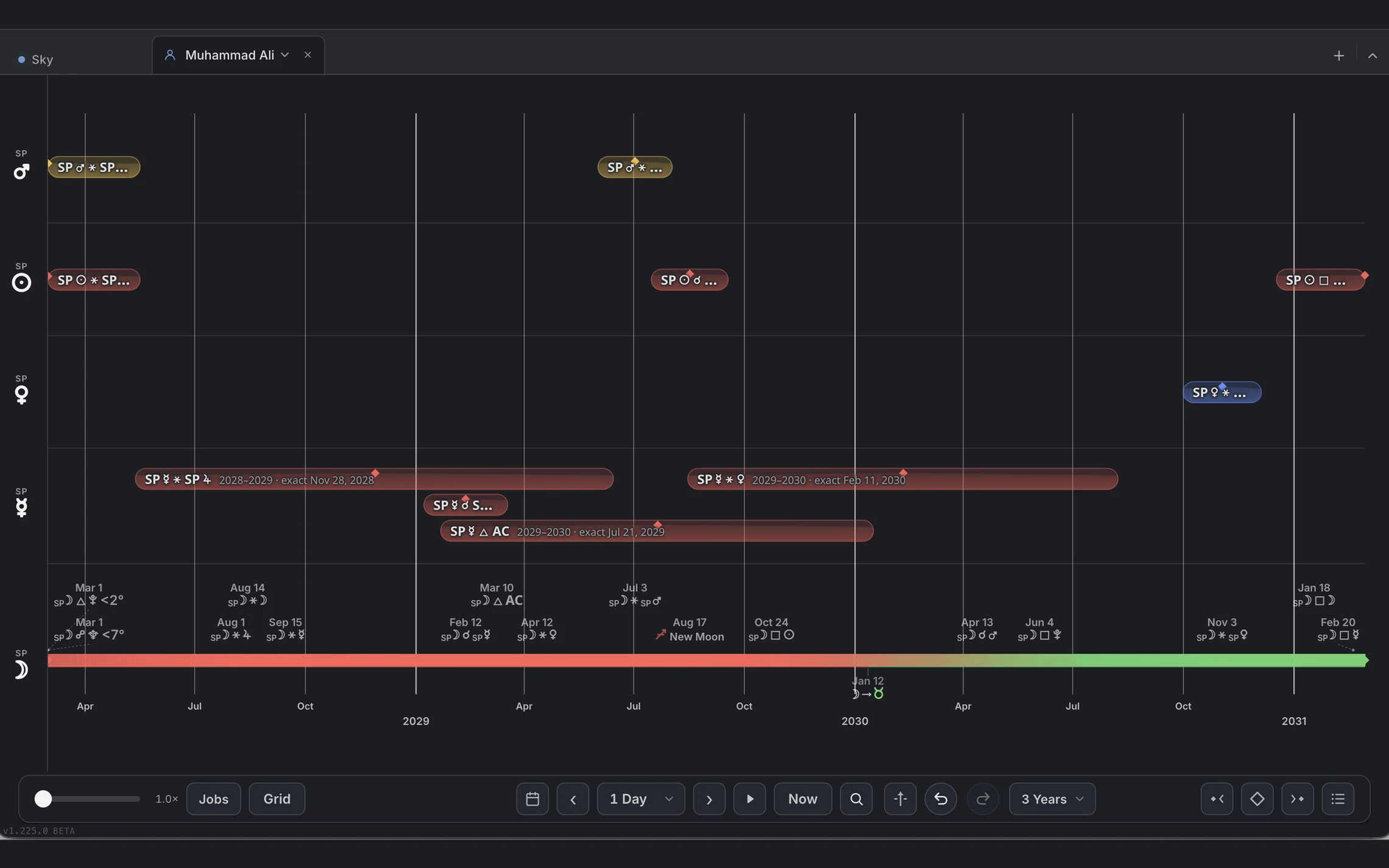Select the SP Mars row icon
The width and height of the screenshot is (1389, 868).
tap(21, 171)
